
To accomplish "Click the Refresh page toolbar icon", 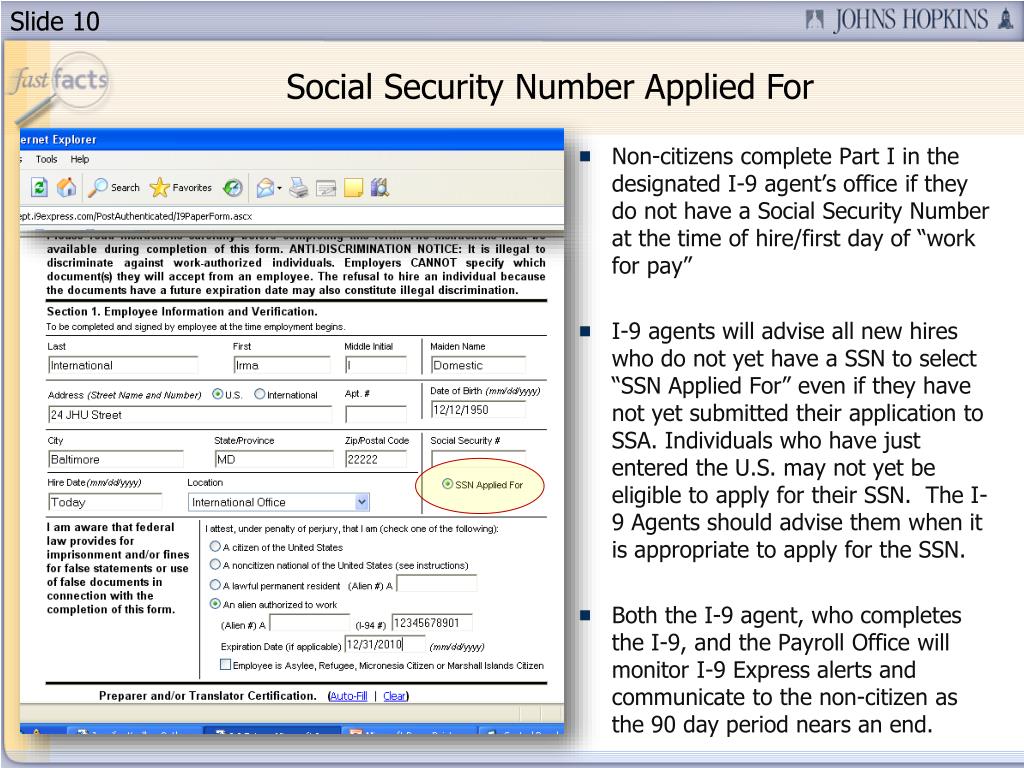I will (x=39, y=188).
